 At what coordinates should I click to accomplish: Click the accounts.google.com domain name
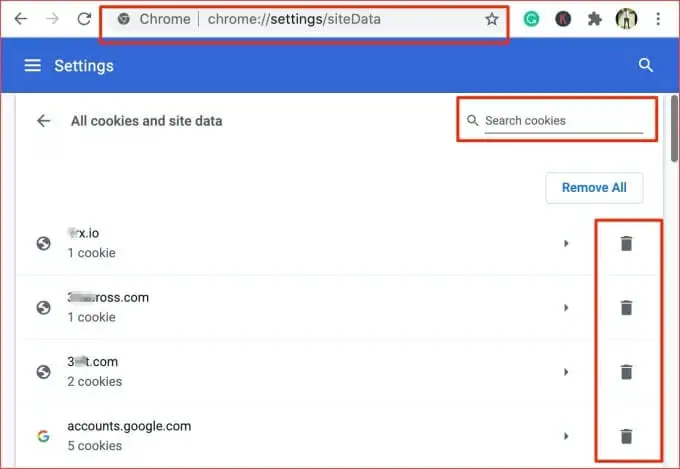[129, 426]
